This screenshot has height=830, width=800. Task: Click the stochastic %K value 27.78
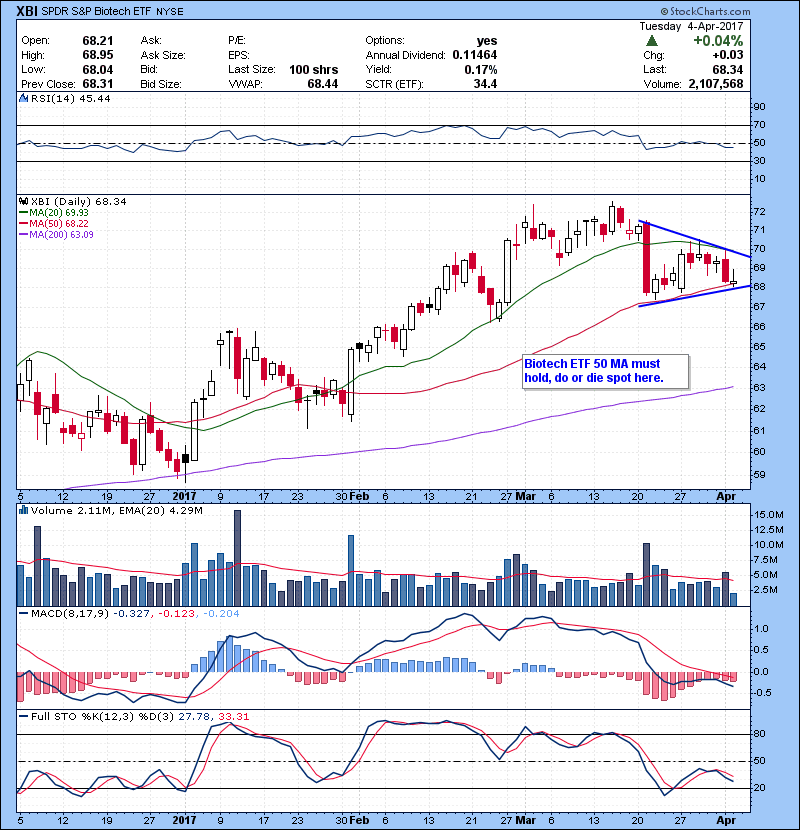(193, 717)
